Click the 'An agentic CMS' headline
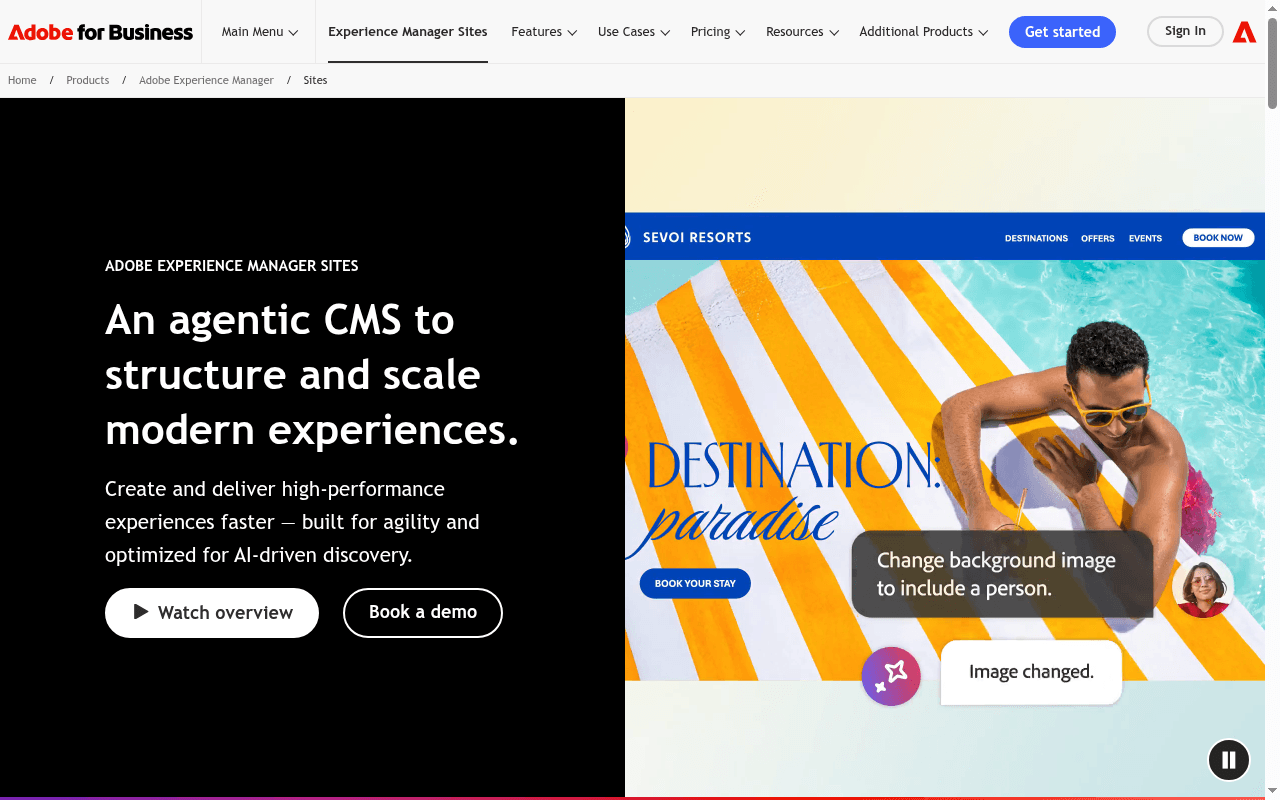The width and height of the screenshot is (1280, 800). pos(312,375)
